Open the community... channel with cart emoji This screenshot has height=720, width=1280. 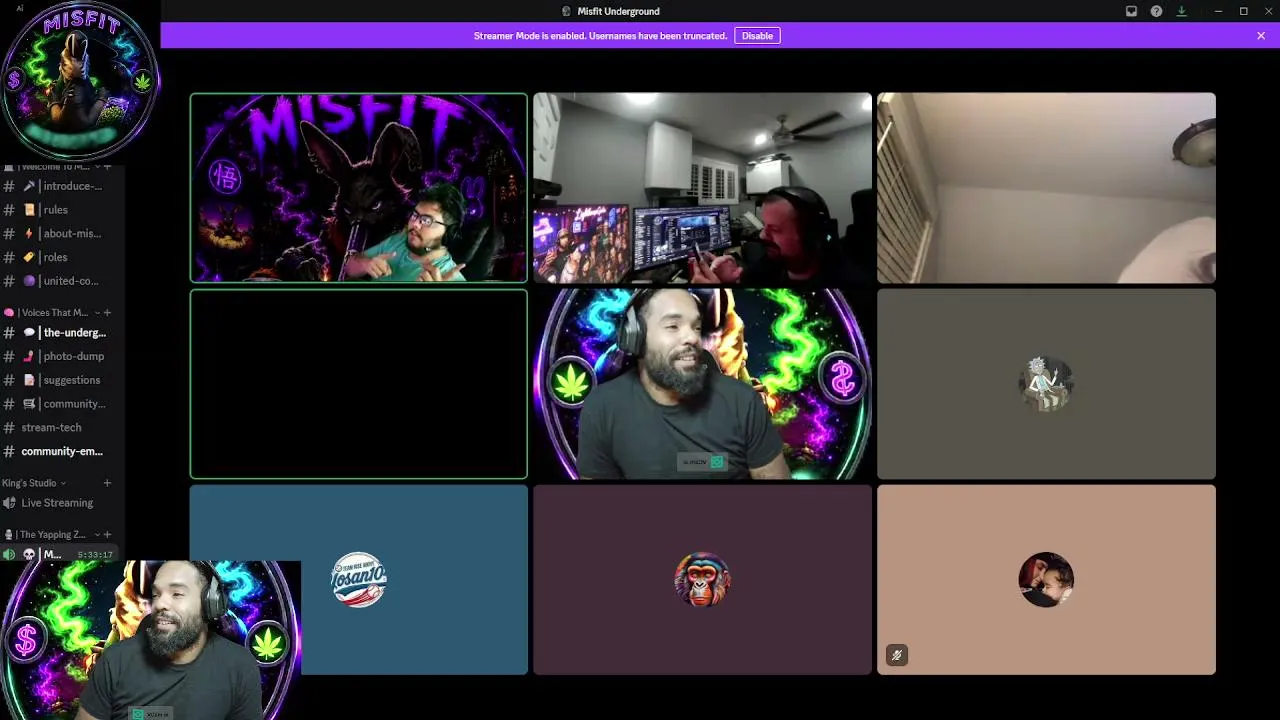tap(62, 404)
